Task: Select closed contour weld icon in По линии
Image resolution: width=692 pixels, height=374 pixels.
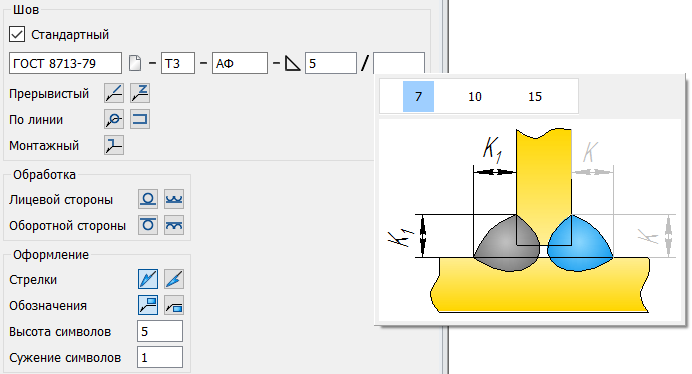Action: coord(114,119)
